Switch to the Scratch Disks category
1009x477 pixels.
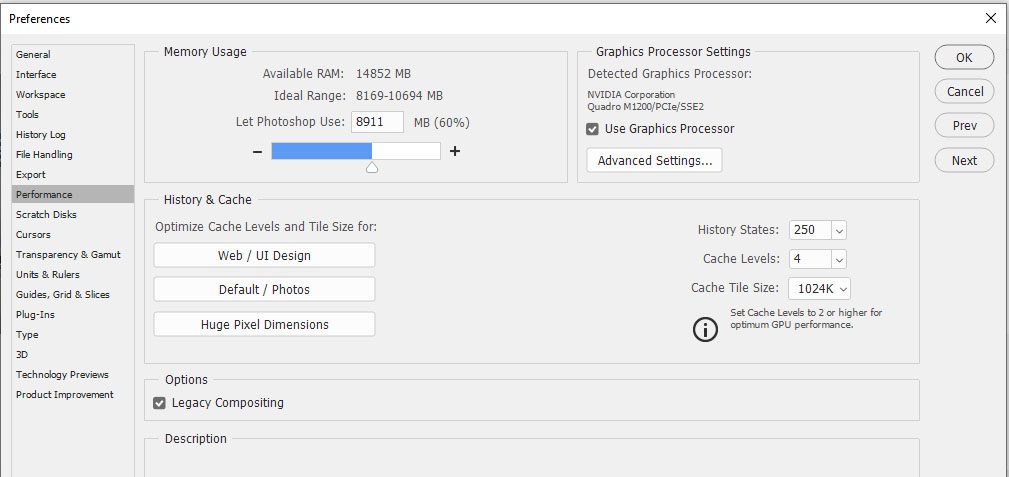tap(46, 215)
